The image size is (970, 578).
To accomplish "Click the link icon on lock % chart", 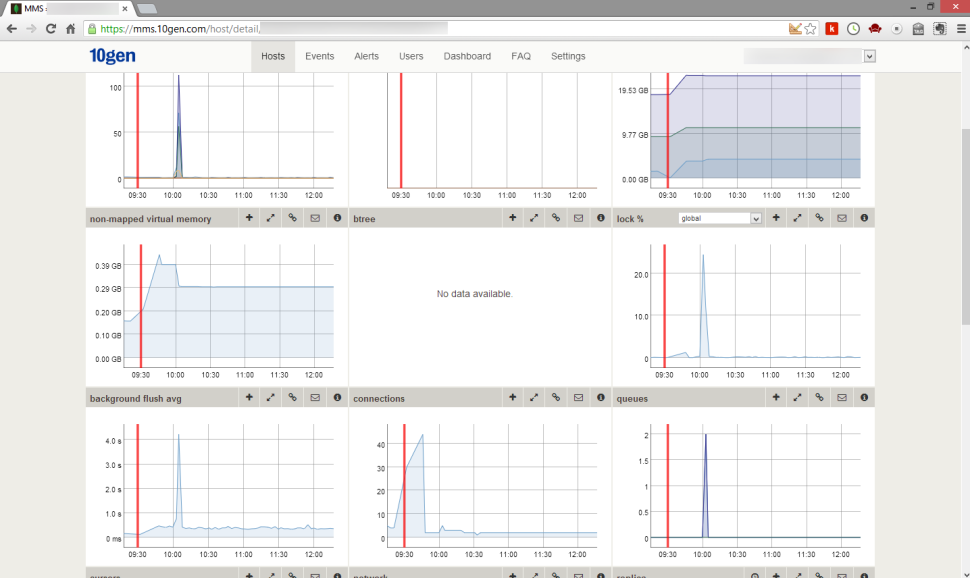I will tap(820, 218).
